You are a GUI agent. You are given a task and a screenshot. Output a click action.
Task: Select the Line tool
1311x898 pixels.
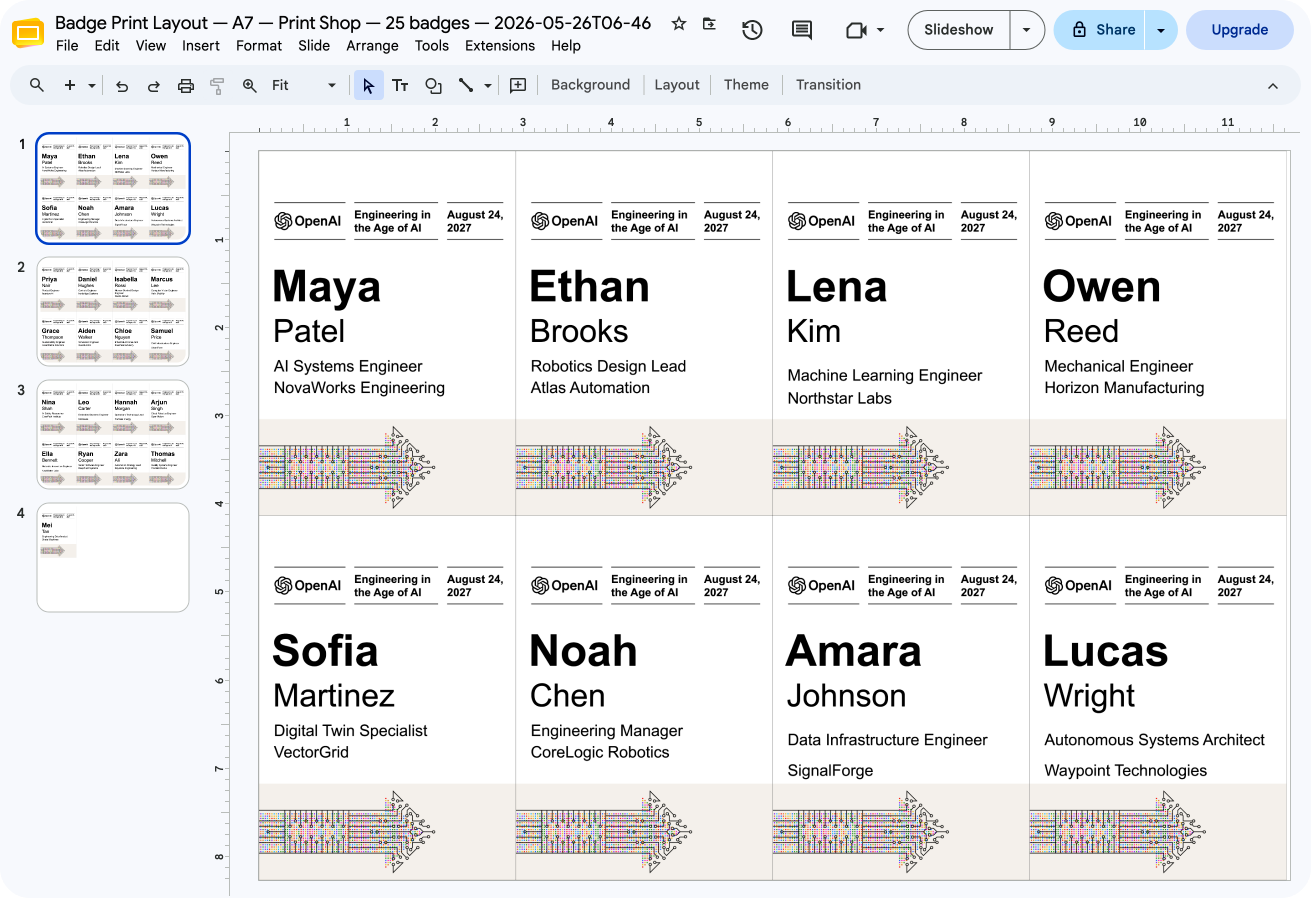tap(466, 85)
